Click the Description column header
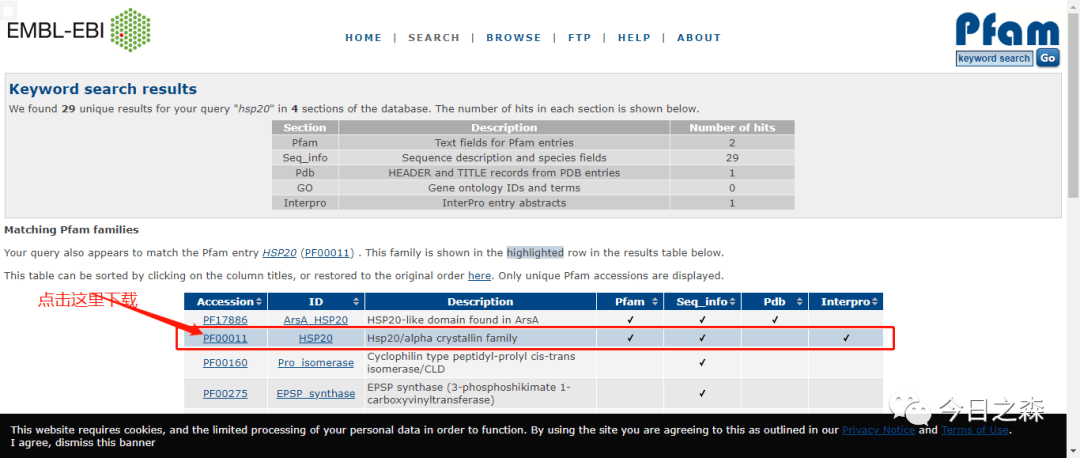Screen dimensions: 1080x458 [480, 302]
